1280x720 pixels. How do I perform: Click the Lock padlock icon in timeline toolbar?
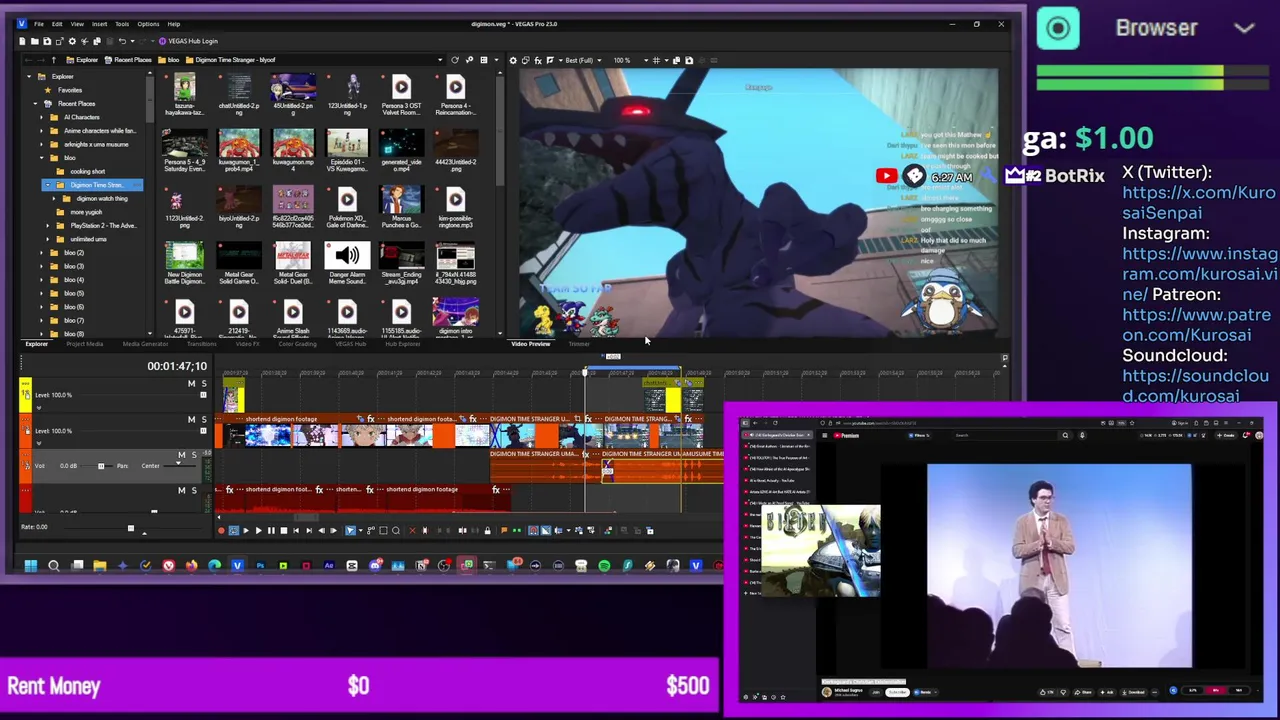click(x=487, y=531)
